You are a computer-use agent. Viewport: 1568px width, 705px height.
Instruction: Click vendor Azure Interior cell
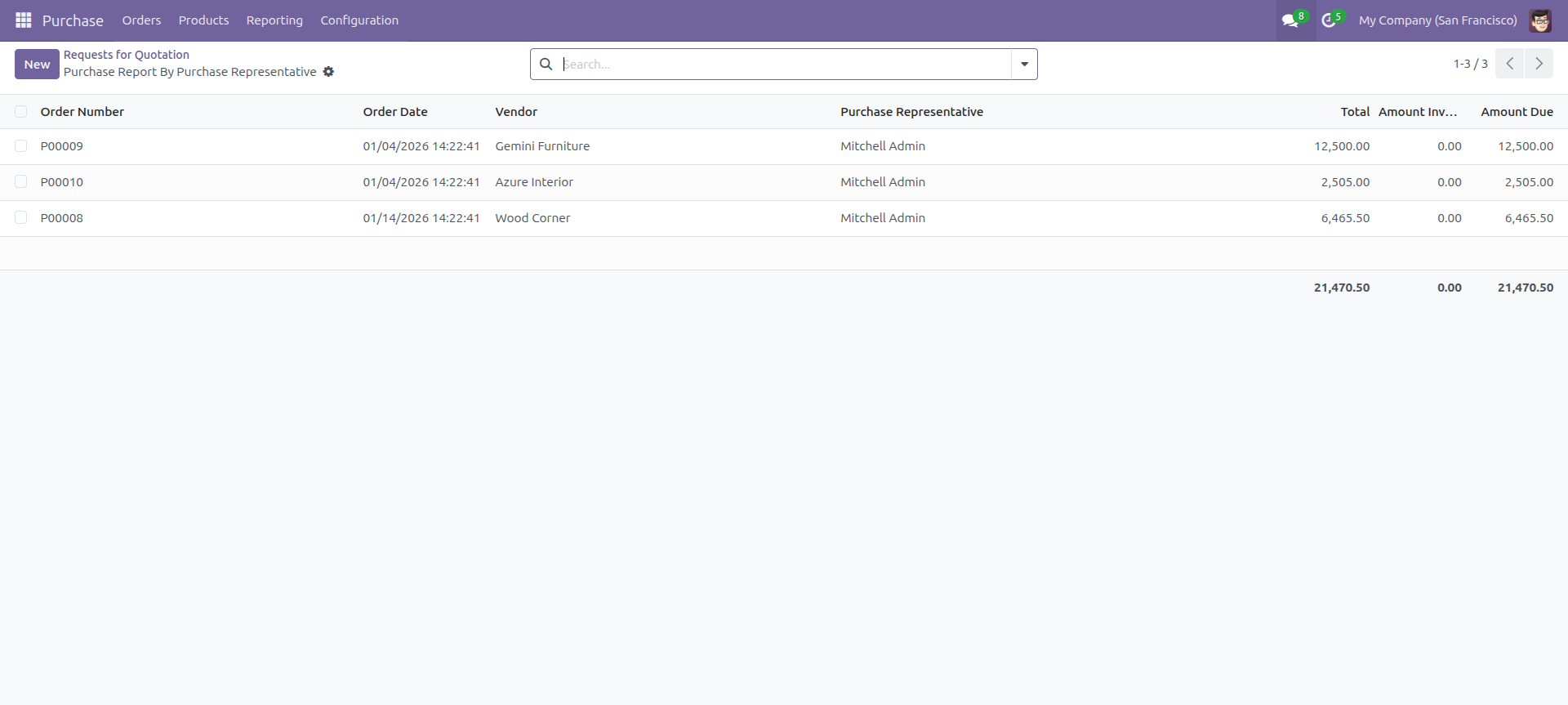pos(534,182)
